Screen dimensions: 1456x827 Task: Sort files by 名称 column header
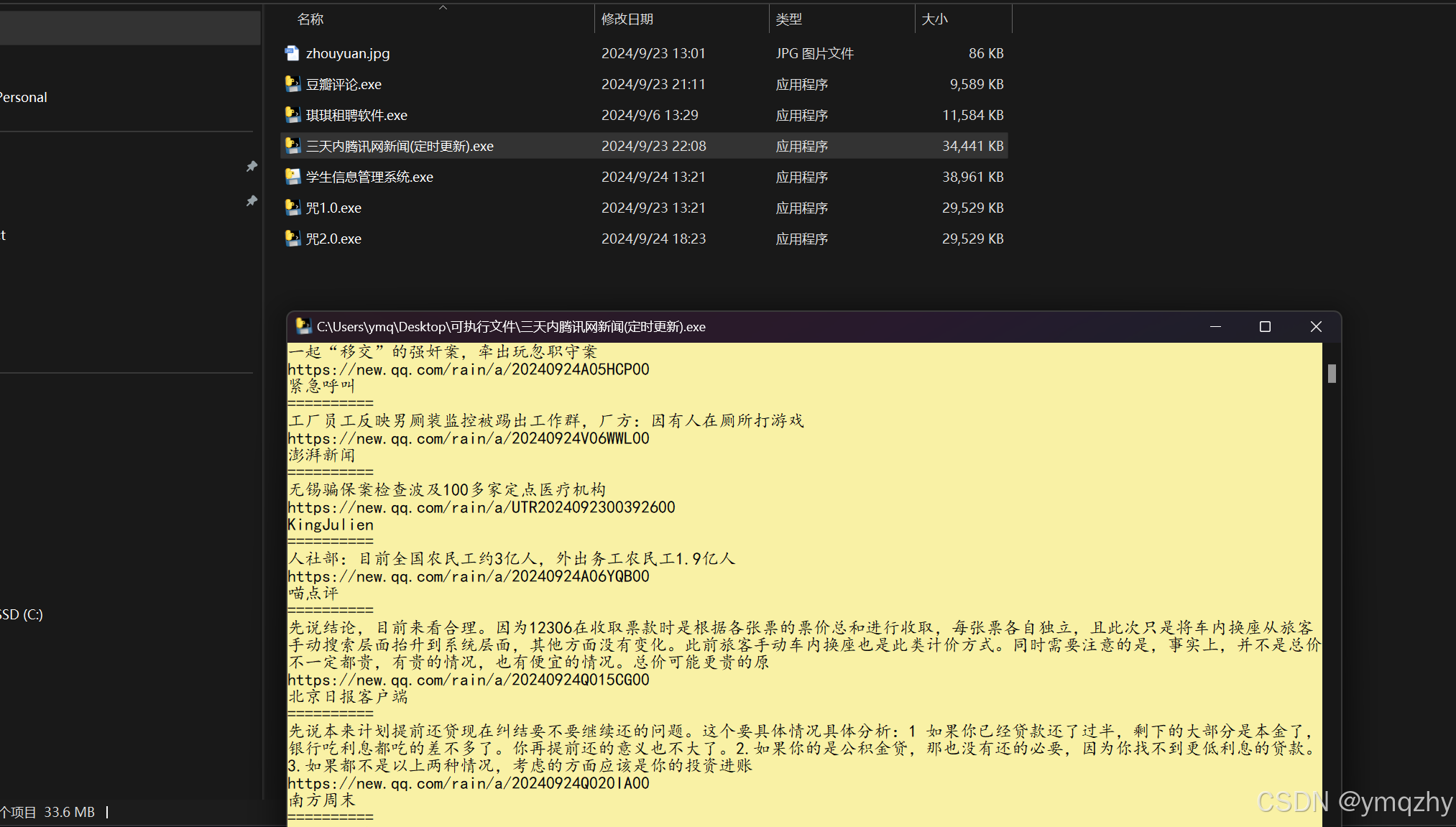[310, 19]
